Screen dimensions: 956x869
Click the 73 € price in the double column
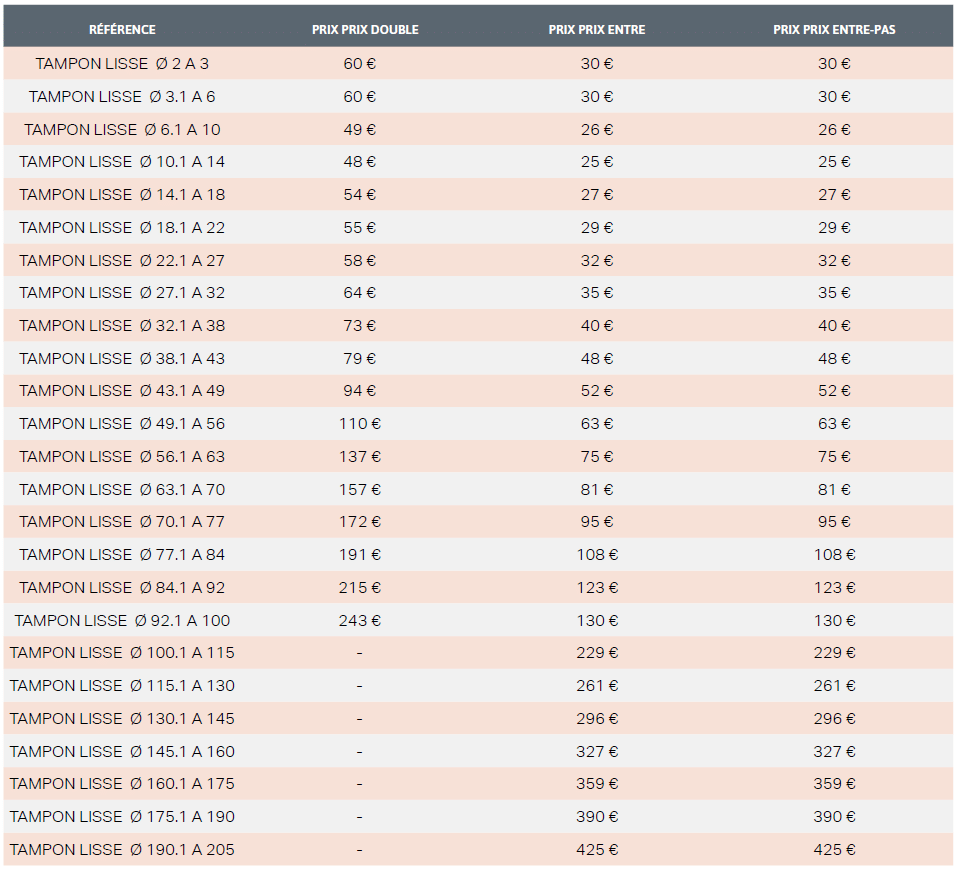coord(360,326)
